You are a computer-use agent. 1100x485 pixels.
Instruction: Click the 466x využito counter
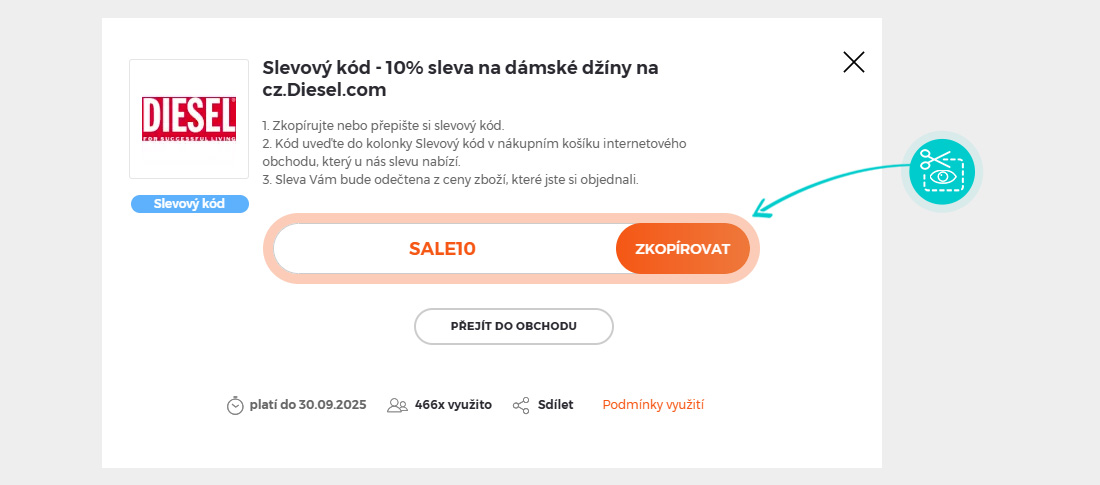coord(453,405)
